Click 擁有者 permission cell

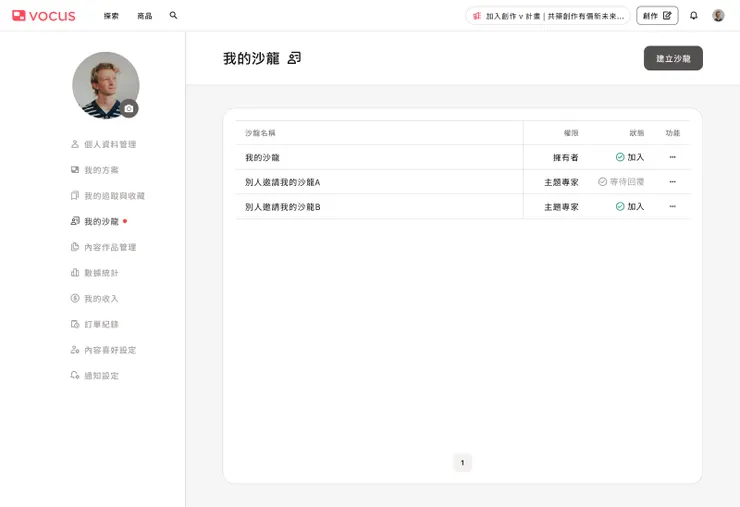(x=565, y=158)
